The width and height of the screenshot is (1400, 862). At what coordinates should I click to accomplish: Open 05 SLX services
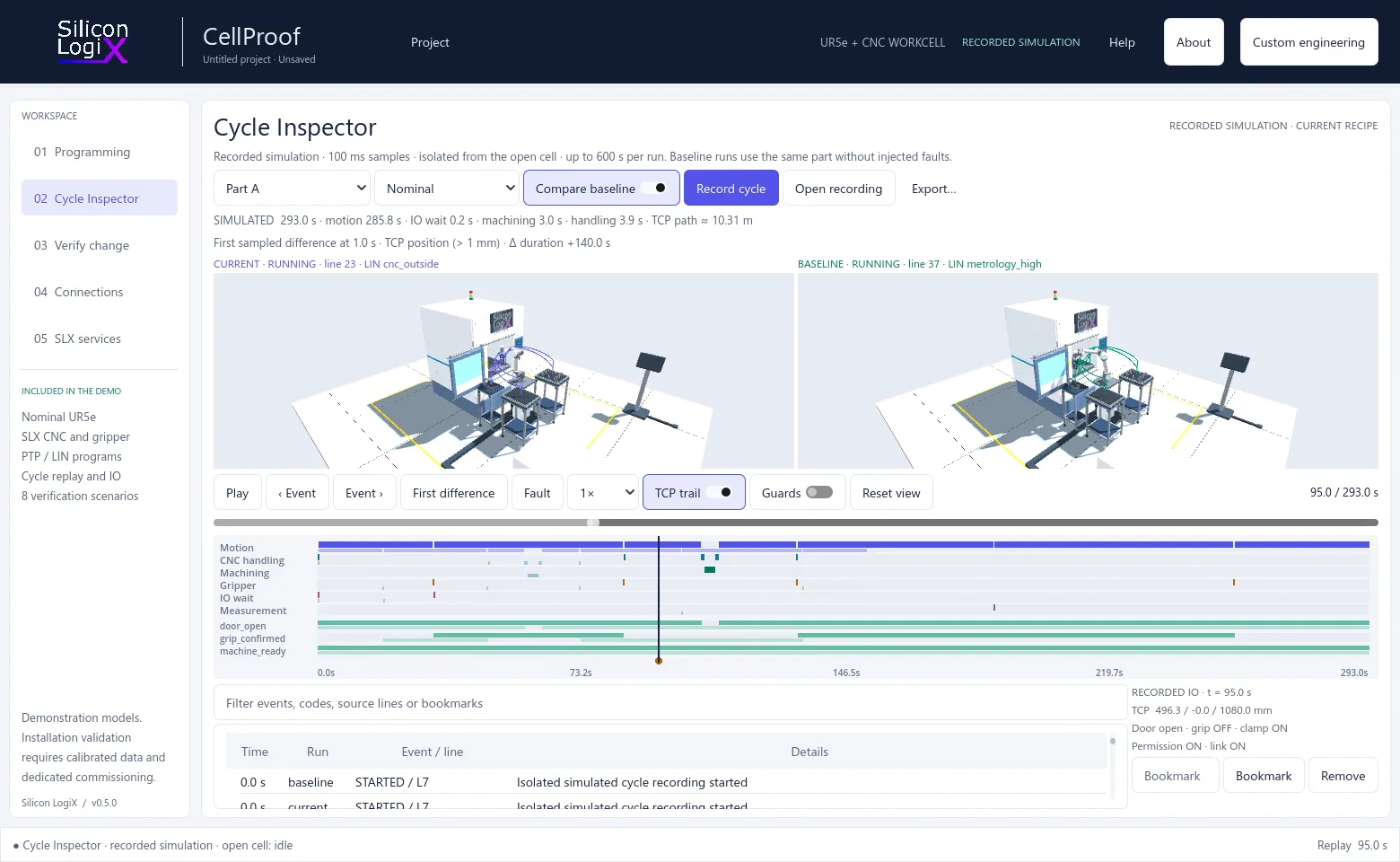(x=100, y=339)
